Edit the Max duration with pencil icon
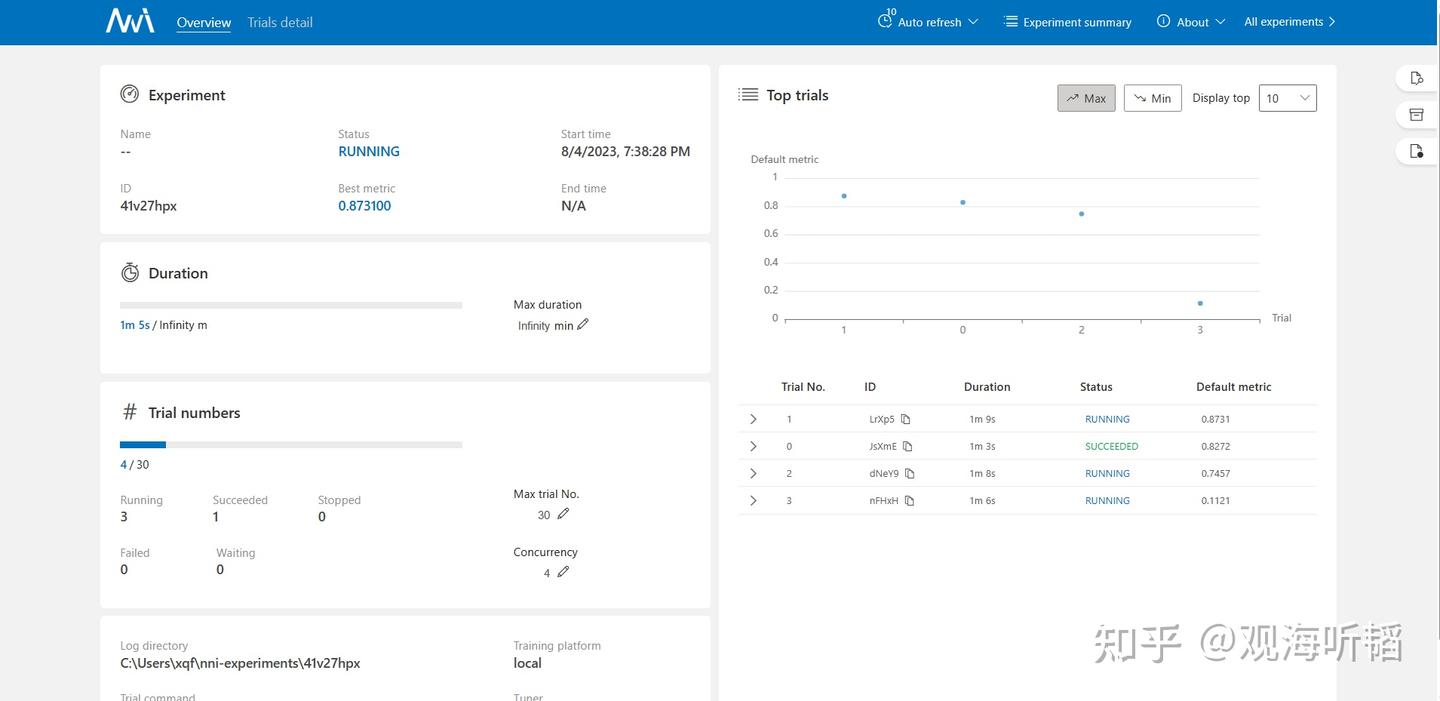 point(583,324)
